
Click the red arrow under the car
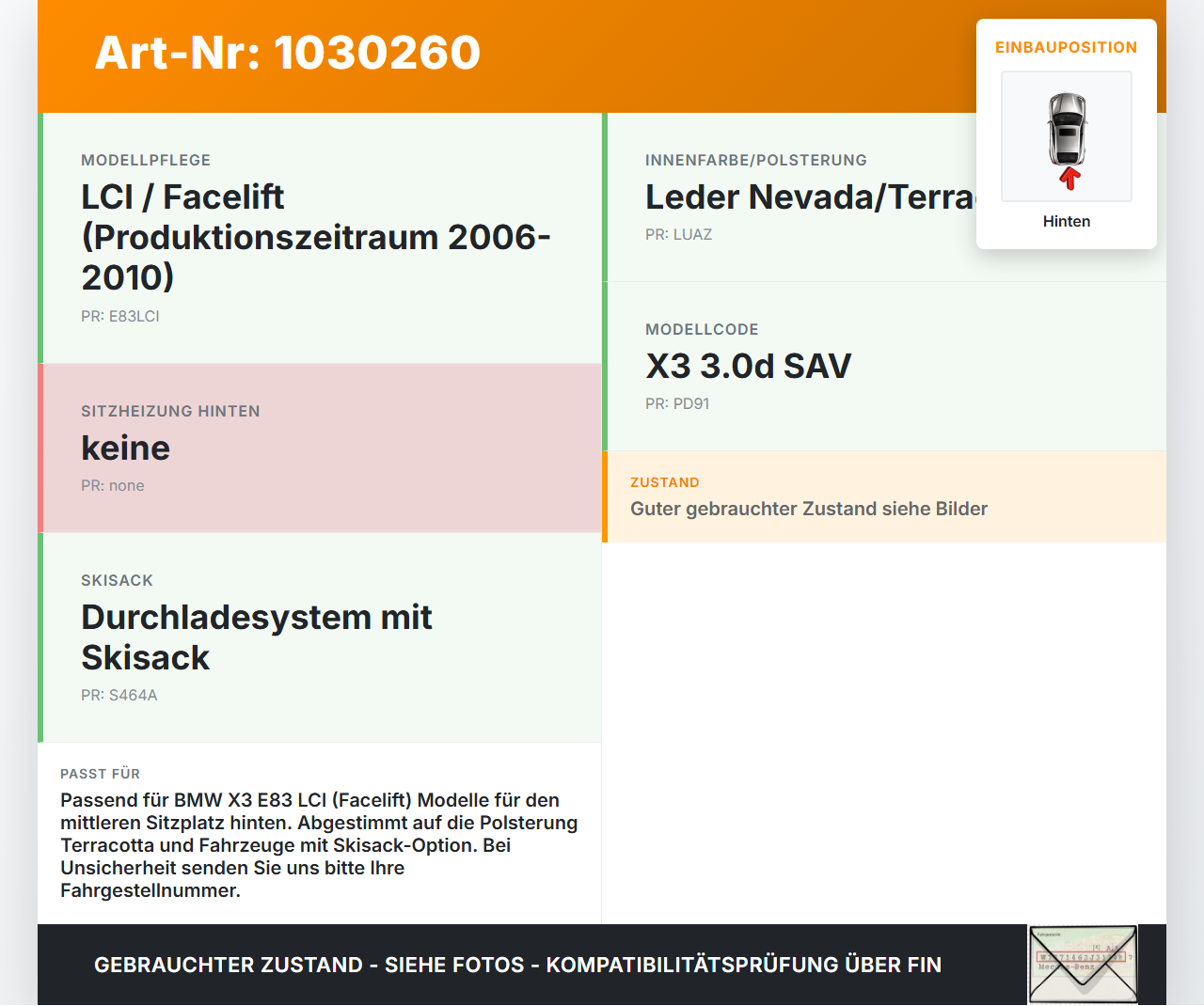[x=1069, y=179]
